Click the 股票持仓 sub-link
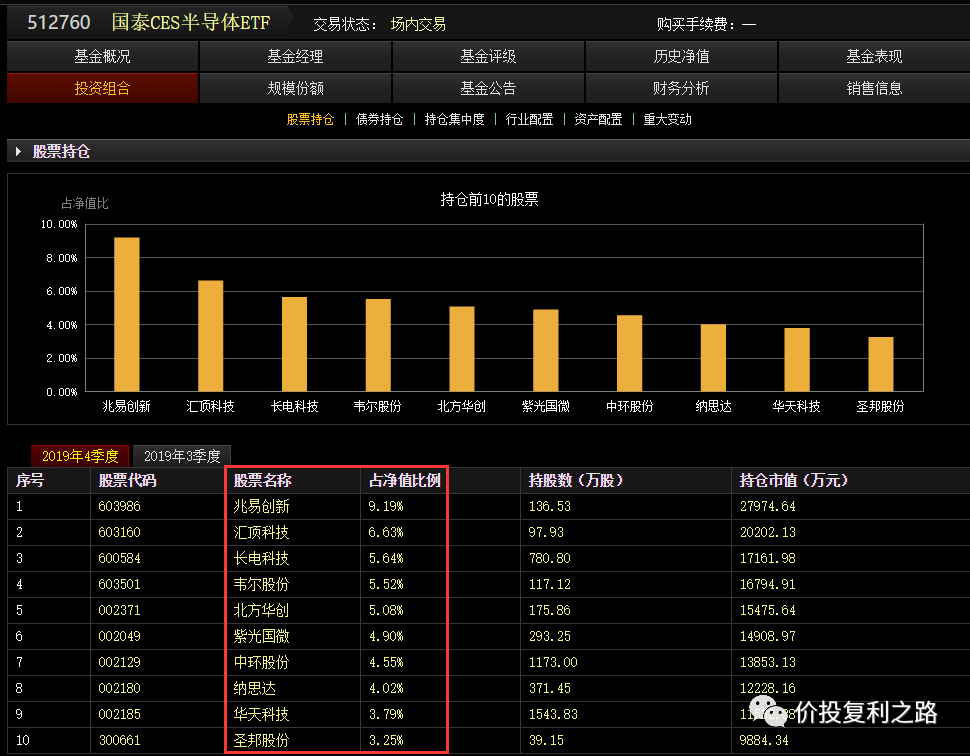970x756 pixels. point(310,119)
